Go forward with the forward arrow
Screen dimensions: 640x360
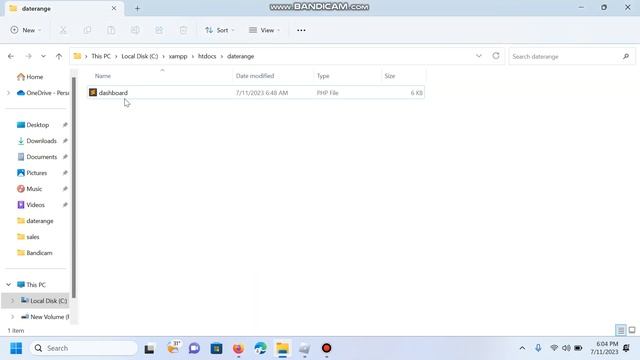[x=28, y=56]
